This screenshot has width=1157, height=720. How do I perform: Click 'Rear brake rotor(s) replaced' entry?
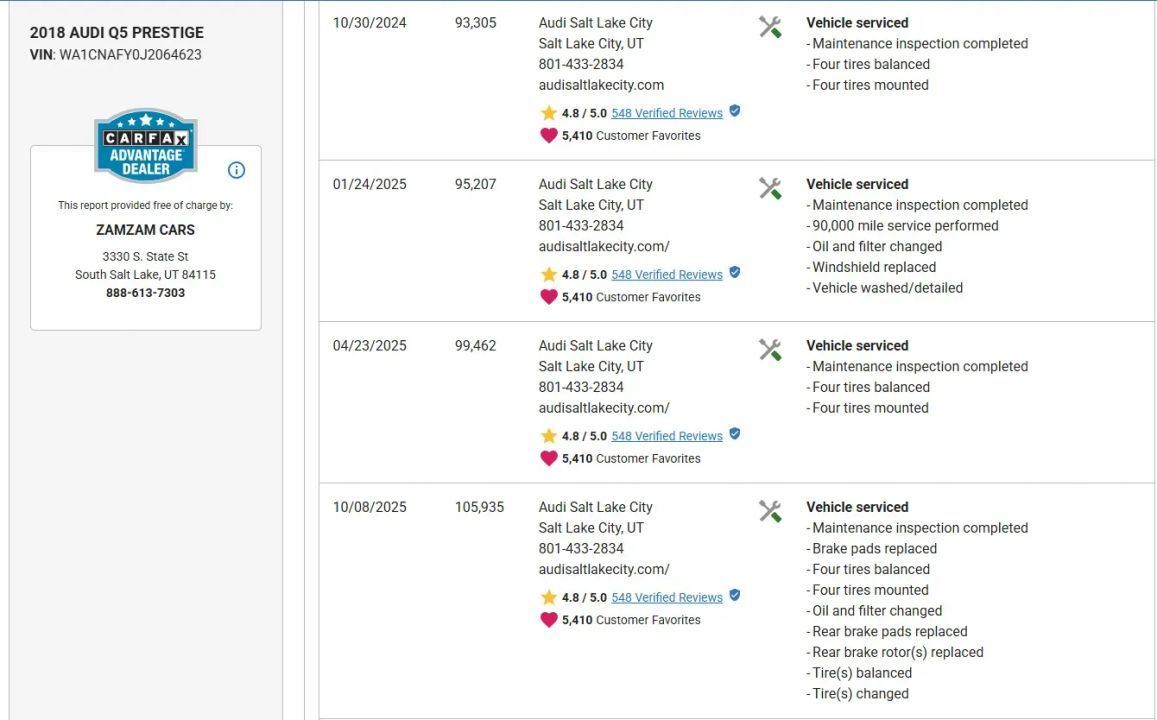click(895, 652)
